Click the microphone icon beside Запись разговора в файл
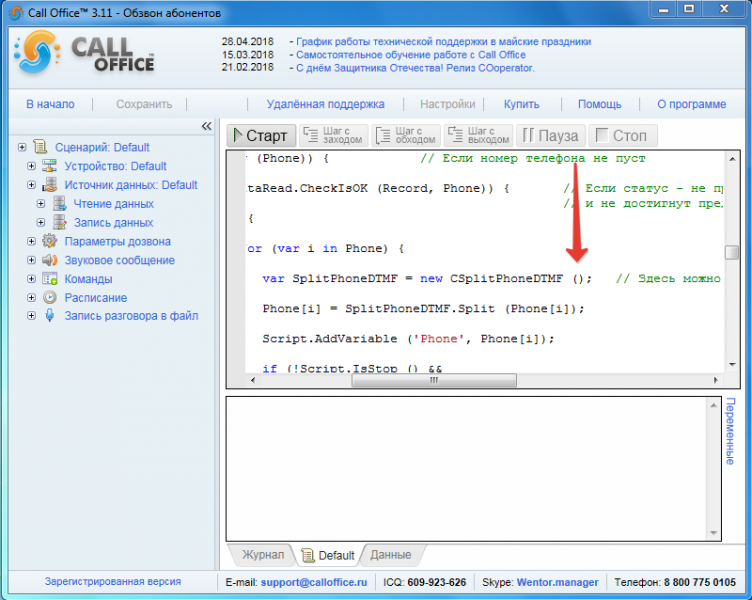This screenshot has width=752, height=600. coord(49,316)
